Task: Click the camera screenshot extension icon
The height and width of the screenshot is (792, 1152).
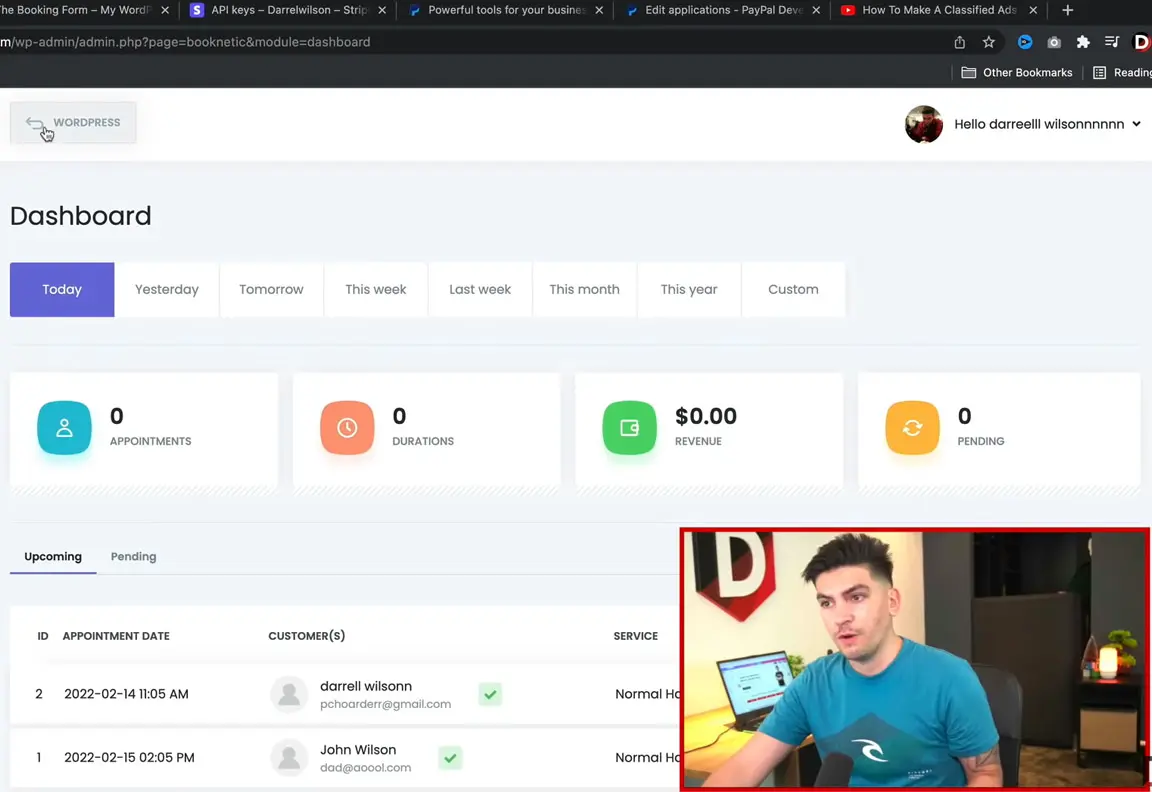Action: 1053,42
